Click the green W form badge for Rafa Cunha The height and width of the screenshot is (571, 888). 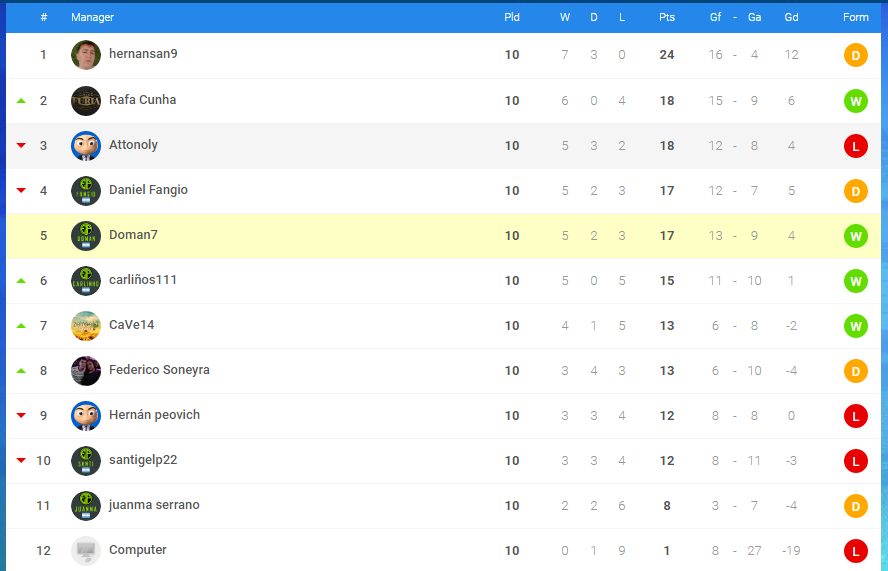click(x=856, y=101)
